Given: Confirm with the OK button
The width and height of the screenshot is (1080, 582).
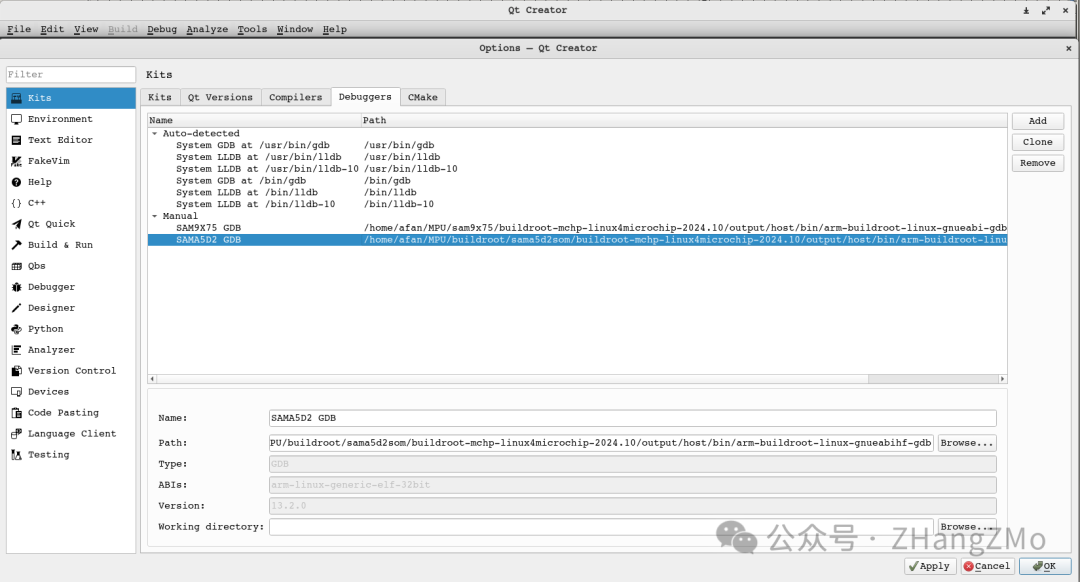Looking at the screenshot, I should tap(1045, 565).
